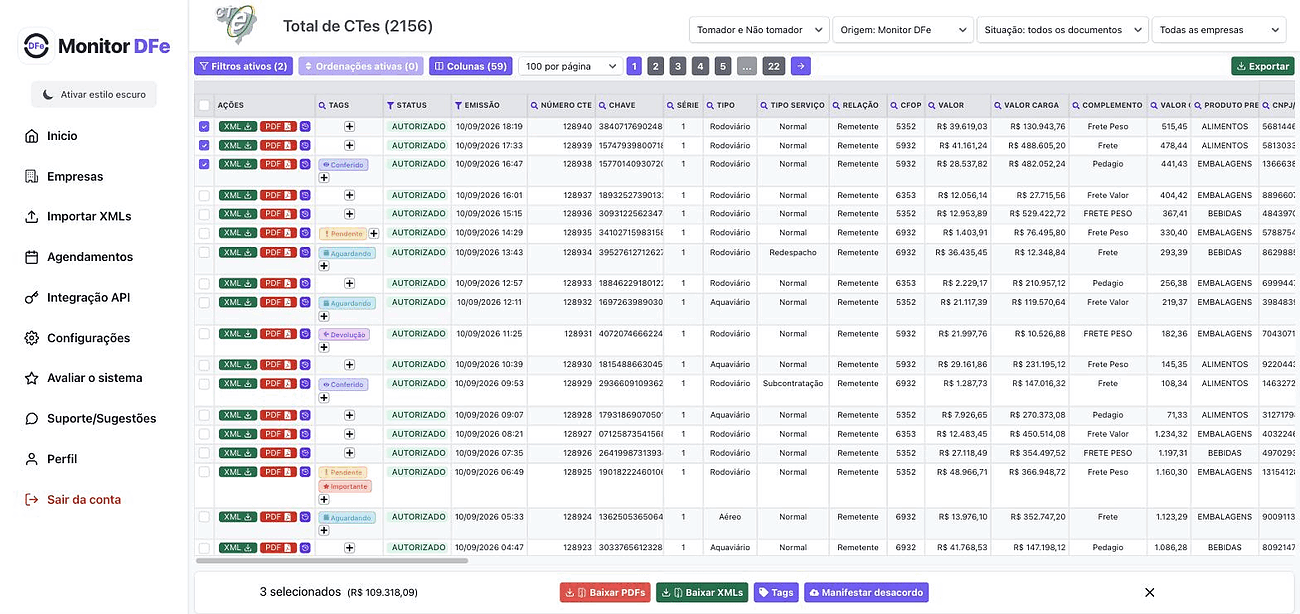The height and width of the screenshot is (614, 1300).
Task: Open the Origem: Monitor DFe dropdown
Action: pyautogui.click(x=903, y=30)
